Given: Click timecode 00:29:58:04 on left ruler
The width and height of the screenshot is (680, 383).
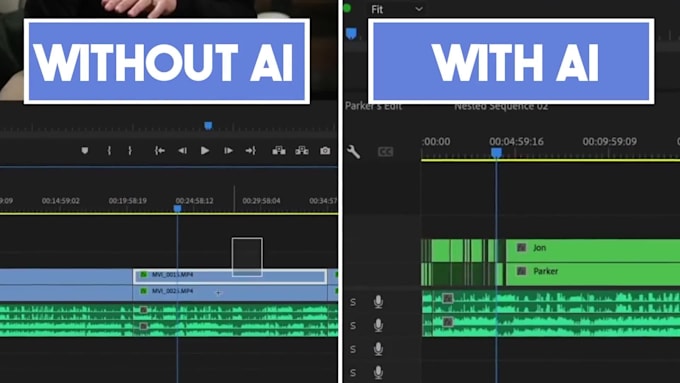Looking at the screenshot, I should point(261,201).
